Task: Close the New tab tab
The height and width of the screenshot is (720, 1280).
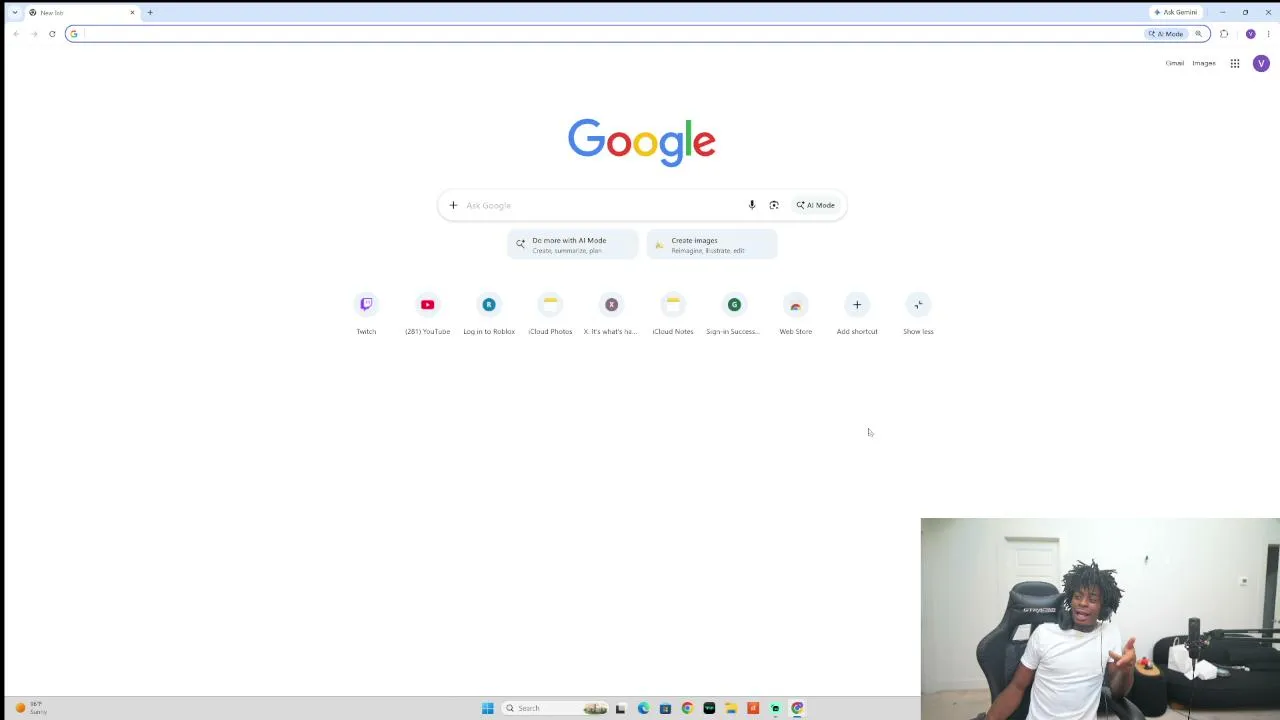Action: [x=132, y=12]
